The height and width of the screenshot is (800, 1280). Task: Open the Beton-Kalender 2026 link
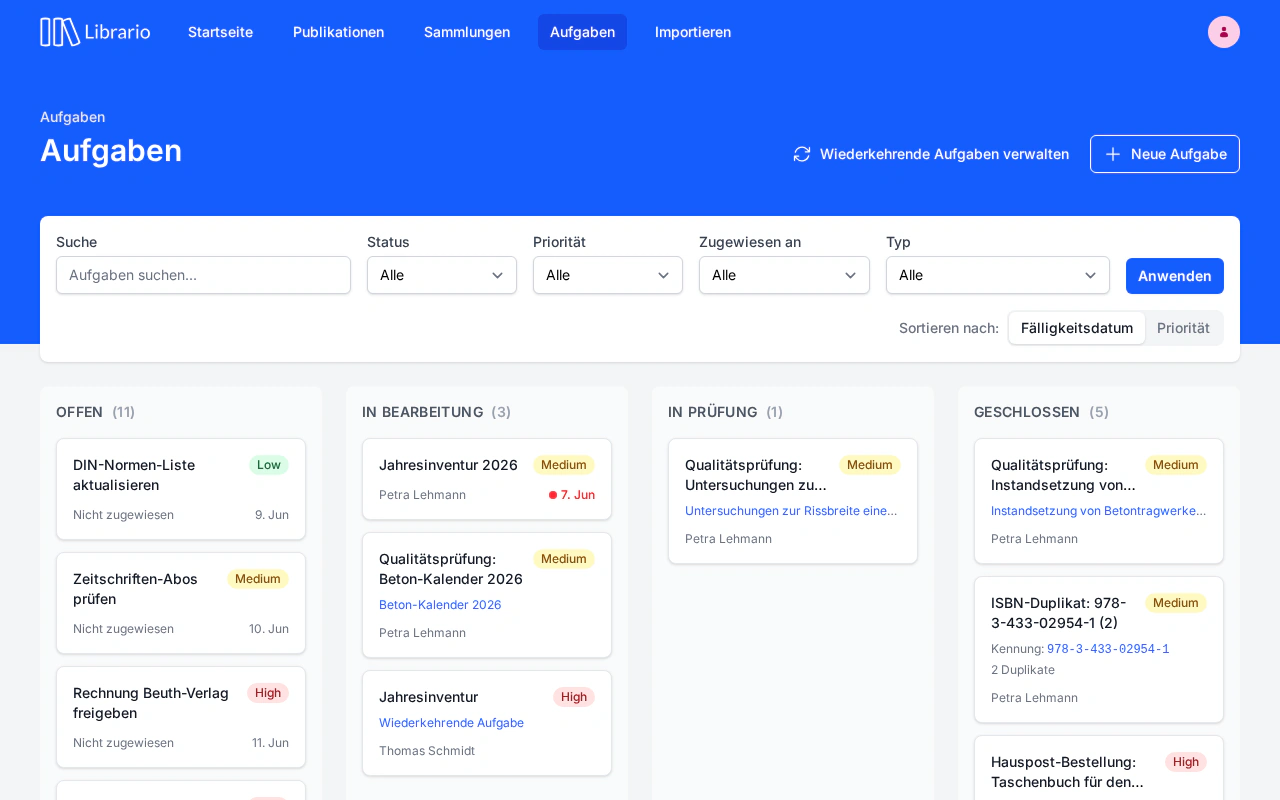pyautogui.click(x=440, y=605)
